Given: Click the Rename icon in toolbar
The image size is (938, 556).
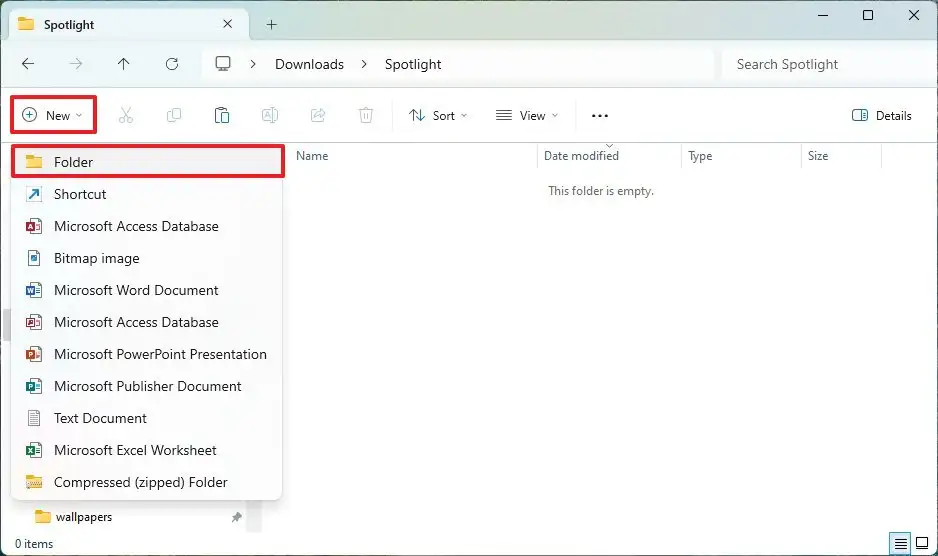Looking at the screenshot, I should point(270,115).
